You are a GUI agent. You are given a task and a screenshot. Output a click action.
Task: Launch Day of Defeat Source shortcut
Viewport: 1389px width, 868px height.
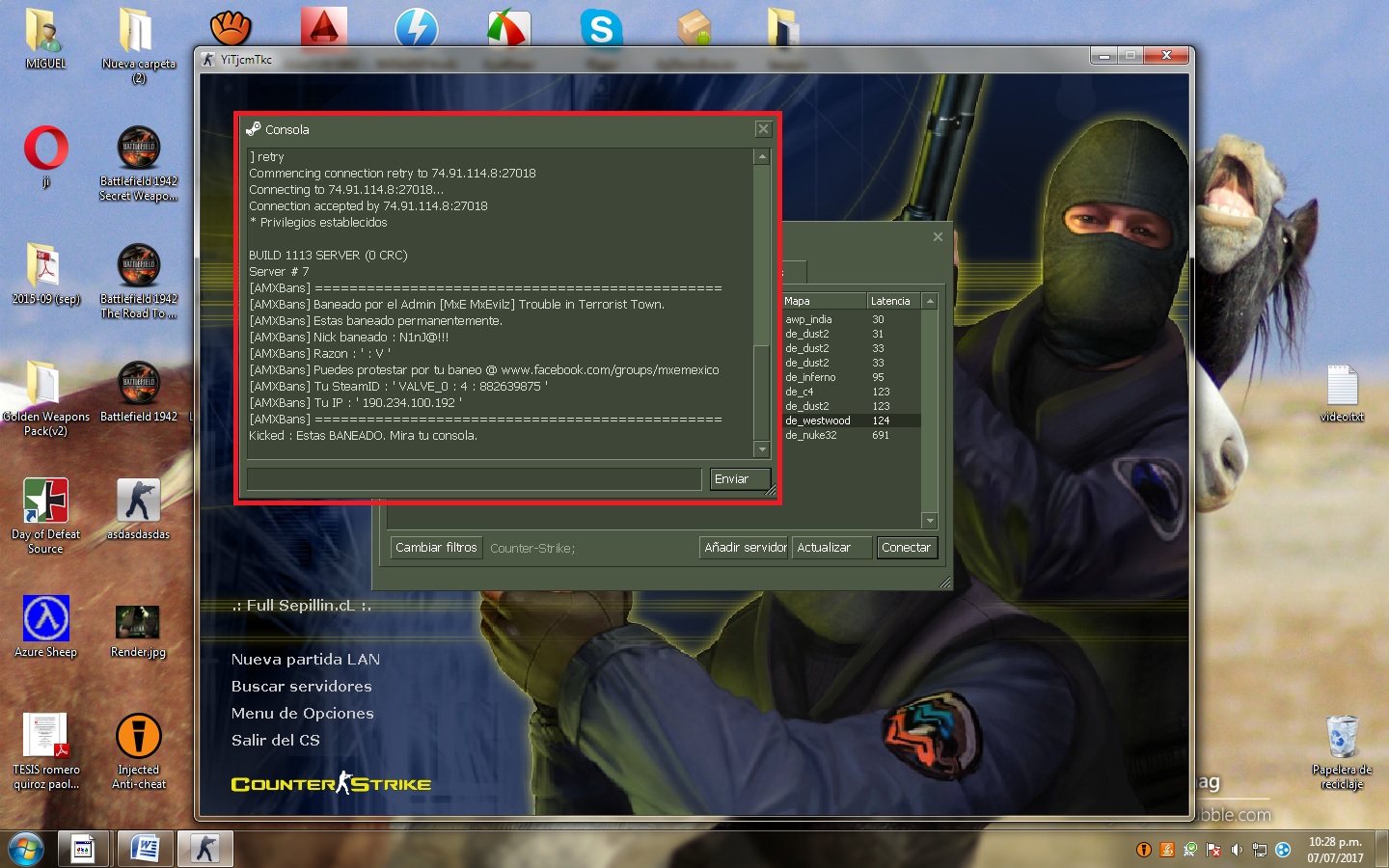pos(45,515)
